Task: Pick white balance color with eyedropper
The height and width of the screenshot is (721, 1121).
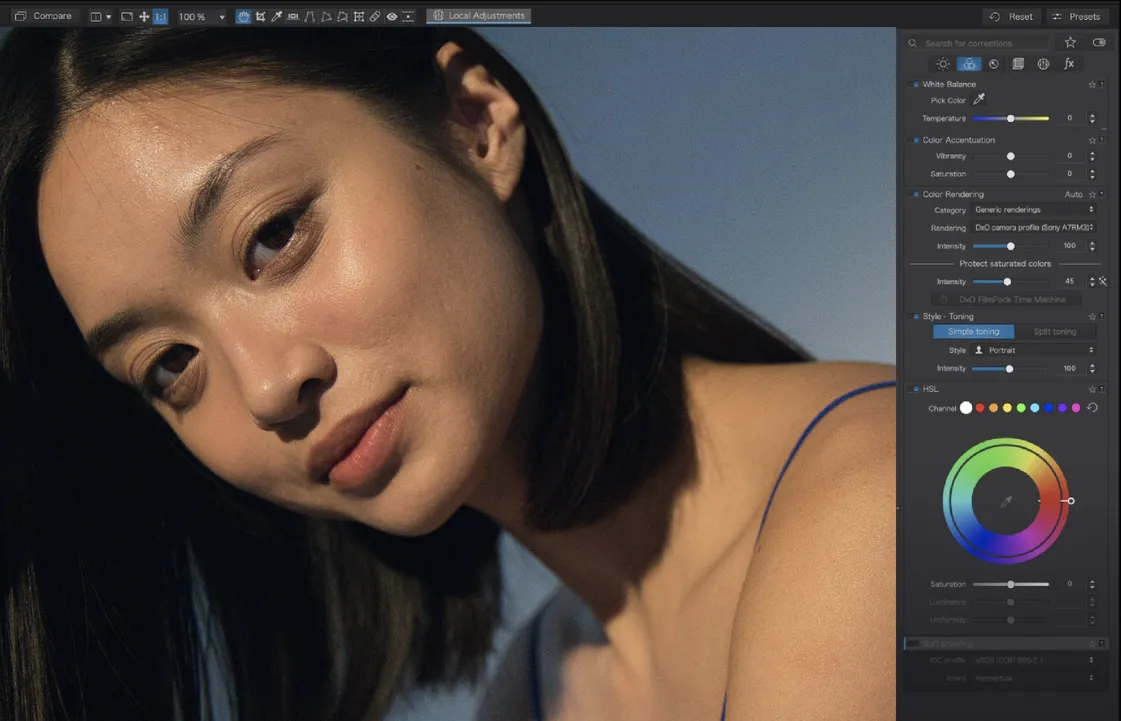Action: 979,100
